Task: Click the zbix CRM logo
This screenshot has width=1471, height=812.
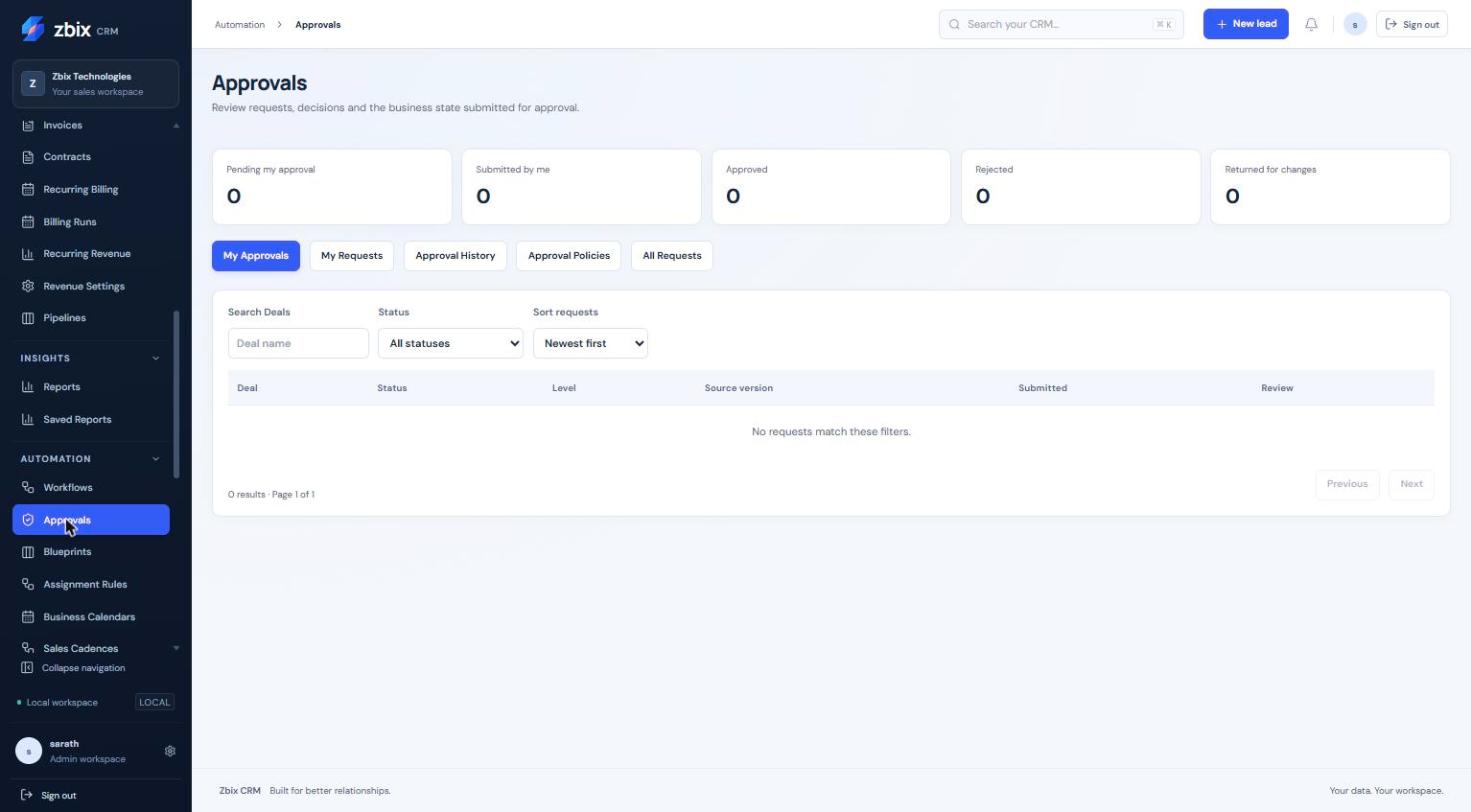Action: coord(69,29)
